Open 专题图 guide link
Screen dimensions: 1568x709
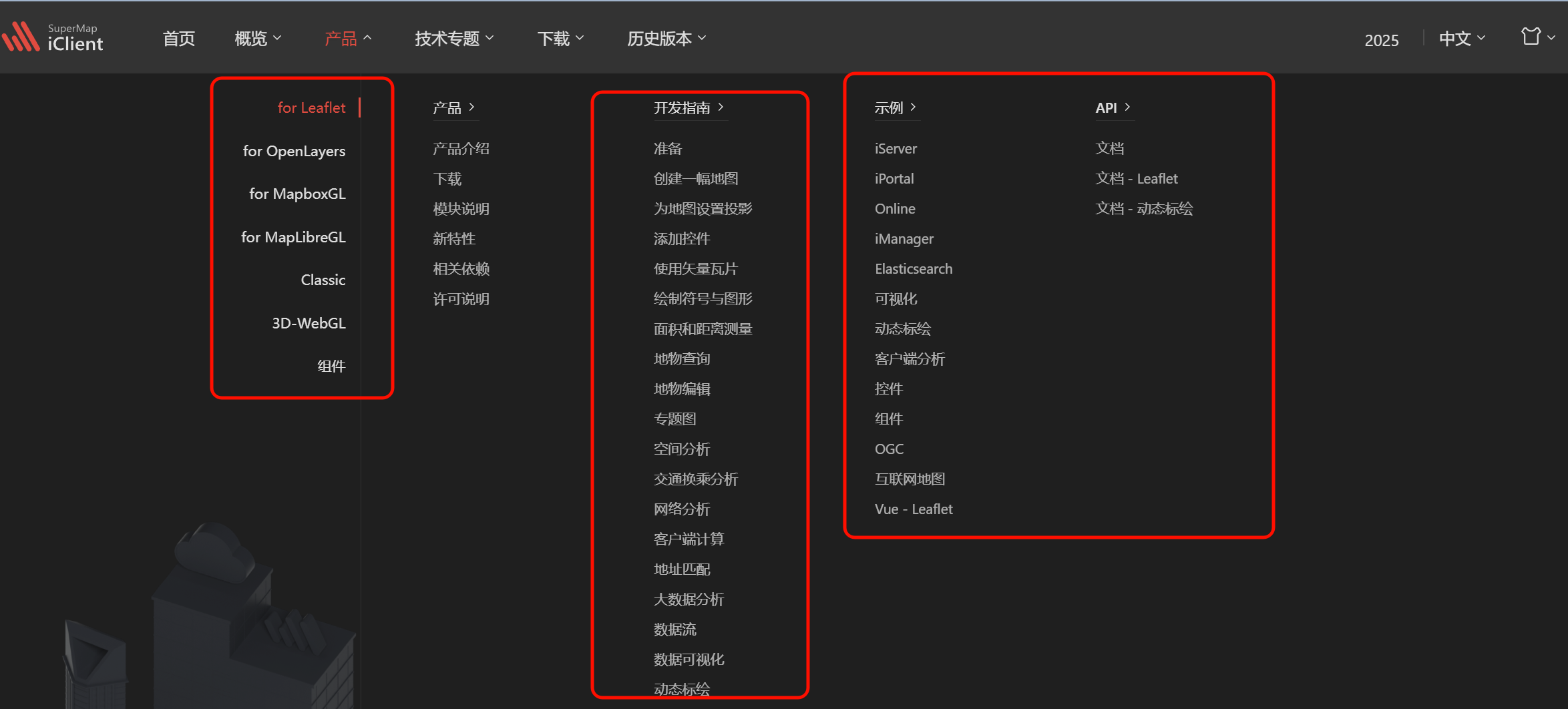(674, 419)
